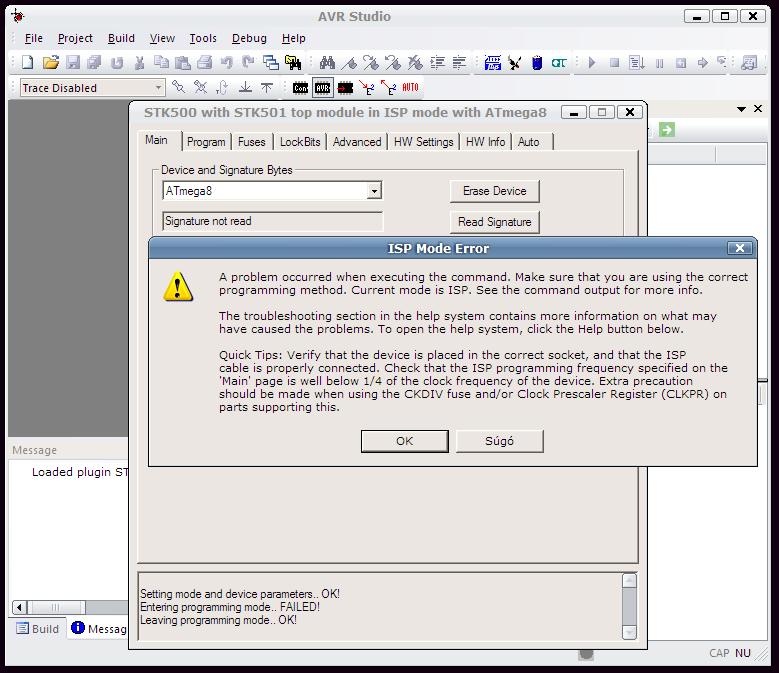Open the View menu

[x=162, y=38]
